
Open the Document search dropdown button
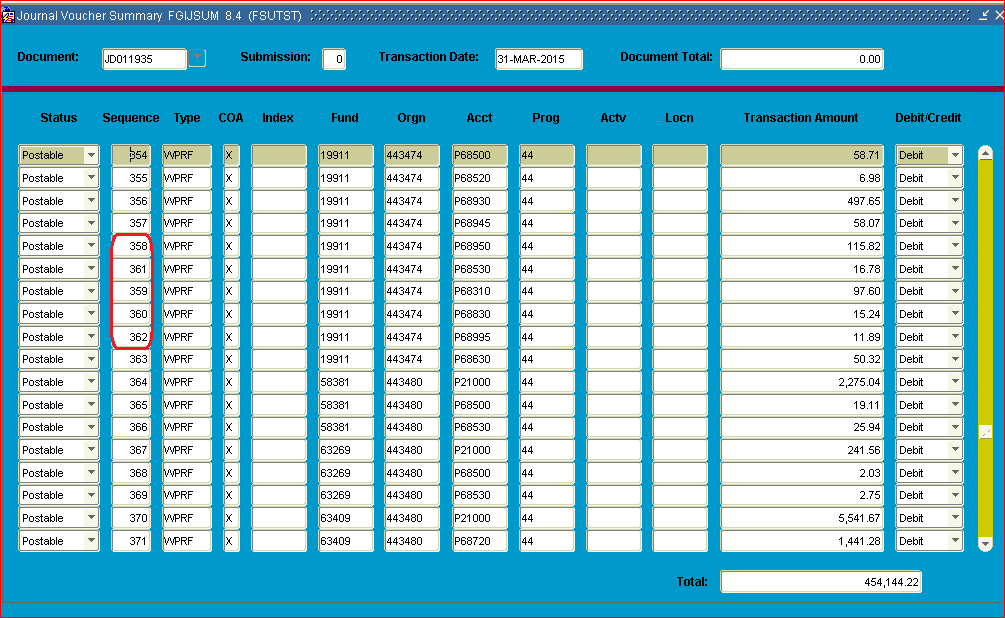pos(197,58)
